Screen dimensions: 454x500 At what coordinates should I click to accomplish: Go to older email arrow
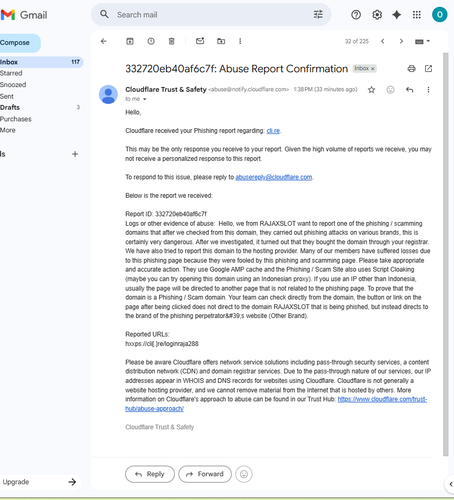click(401, 41)
